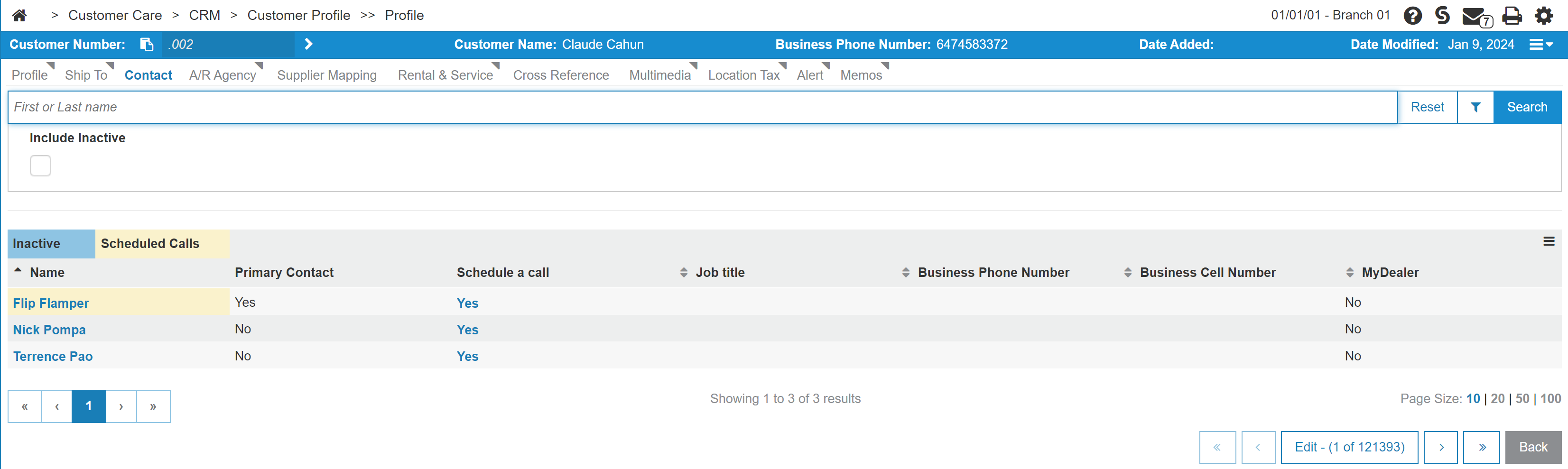Open the Multimedia tab
This screenshot has height=469, width=1568.
pyautogui.click(x=660, y=75)
